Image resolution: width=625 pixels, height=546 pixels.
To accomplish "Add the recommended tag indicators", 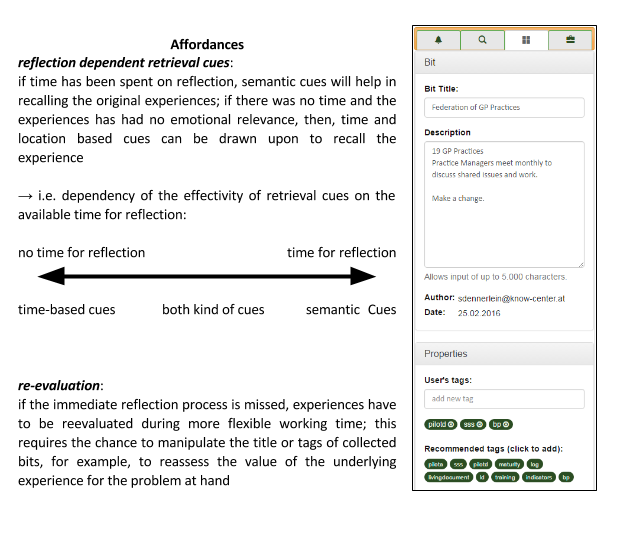I will tap(539, 477).
